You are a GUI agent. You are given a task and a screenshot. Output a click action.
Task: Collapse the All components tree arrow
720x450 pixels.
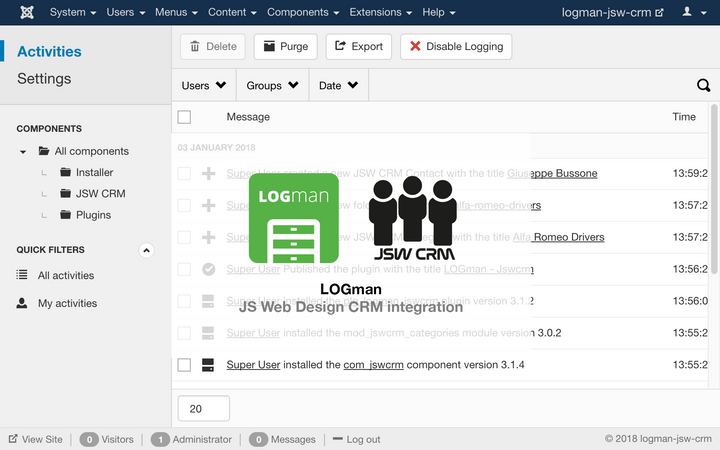tap(23, 152)
